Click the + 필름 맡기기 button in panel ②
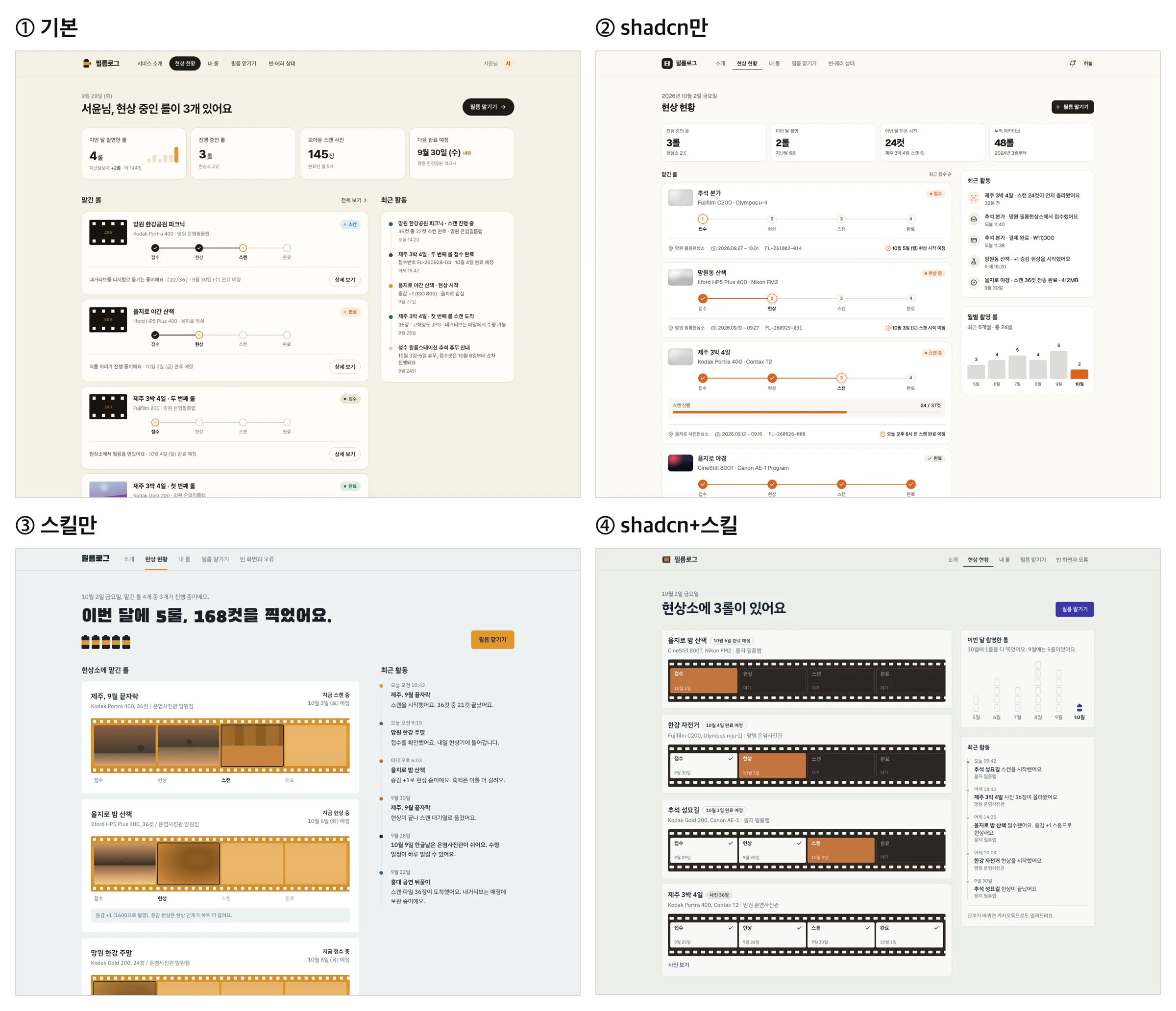Screen dimensions: 1176x1011 click(1072, 107)
